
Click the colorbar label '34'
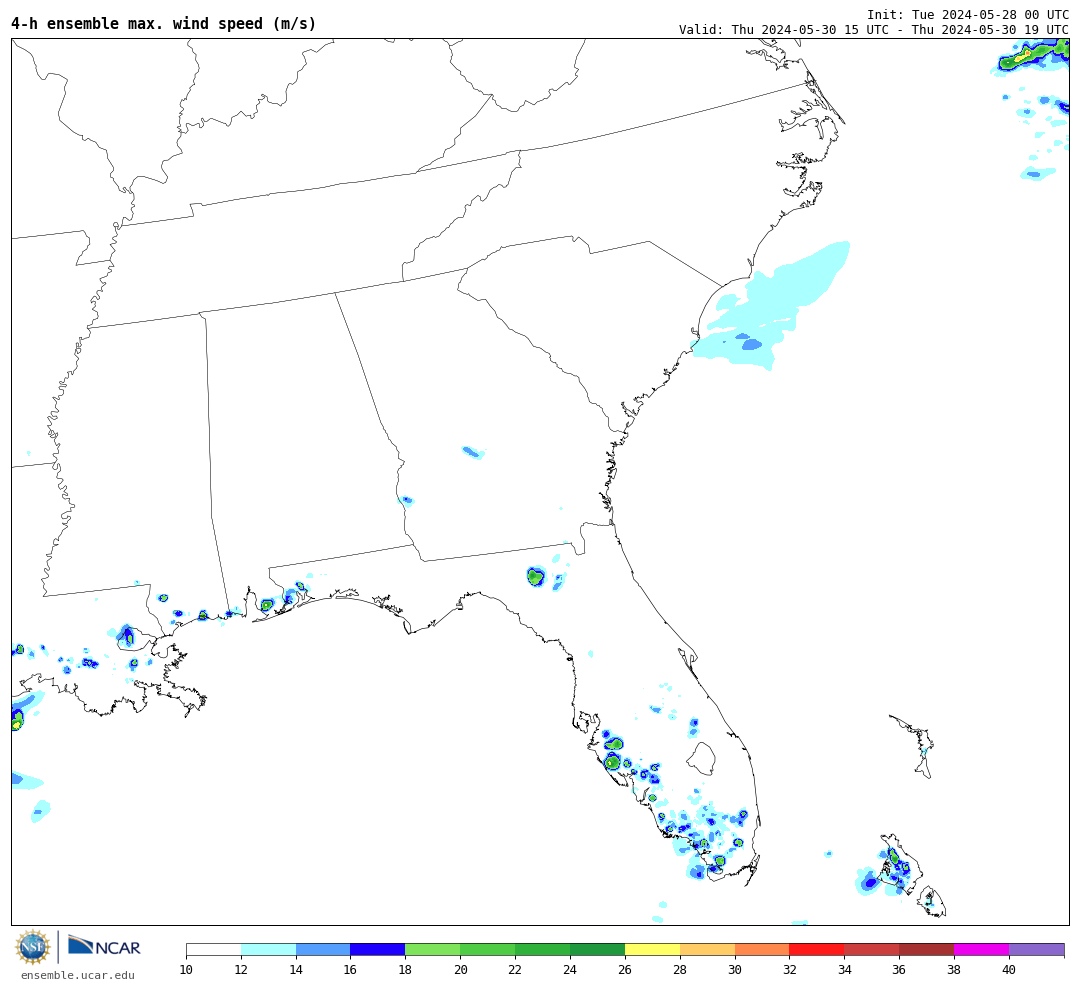844,970
